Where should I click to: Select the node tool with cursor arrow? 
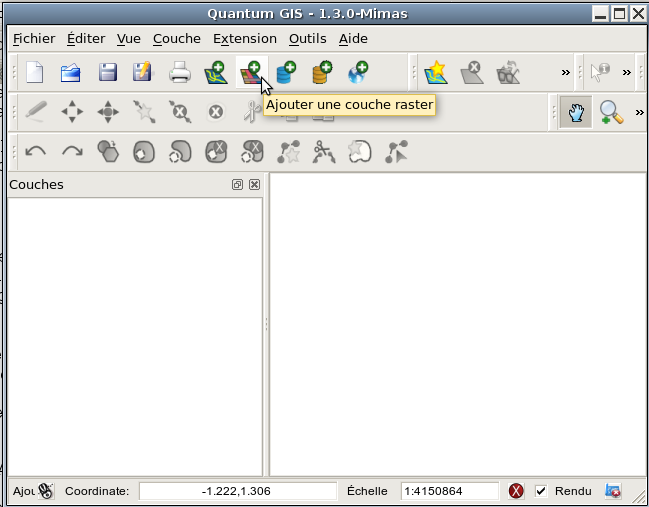point(396,151)
